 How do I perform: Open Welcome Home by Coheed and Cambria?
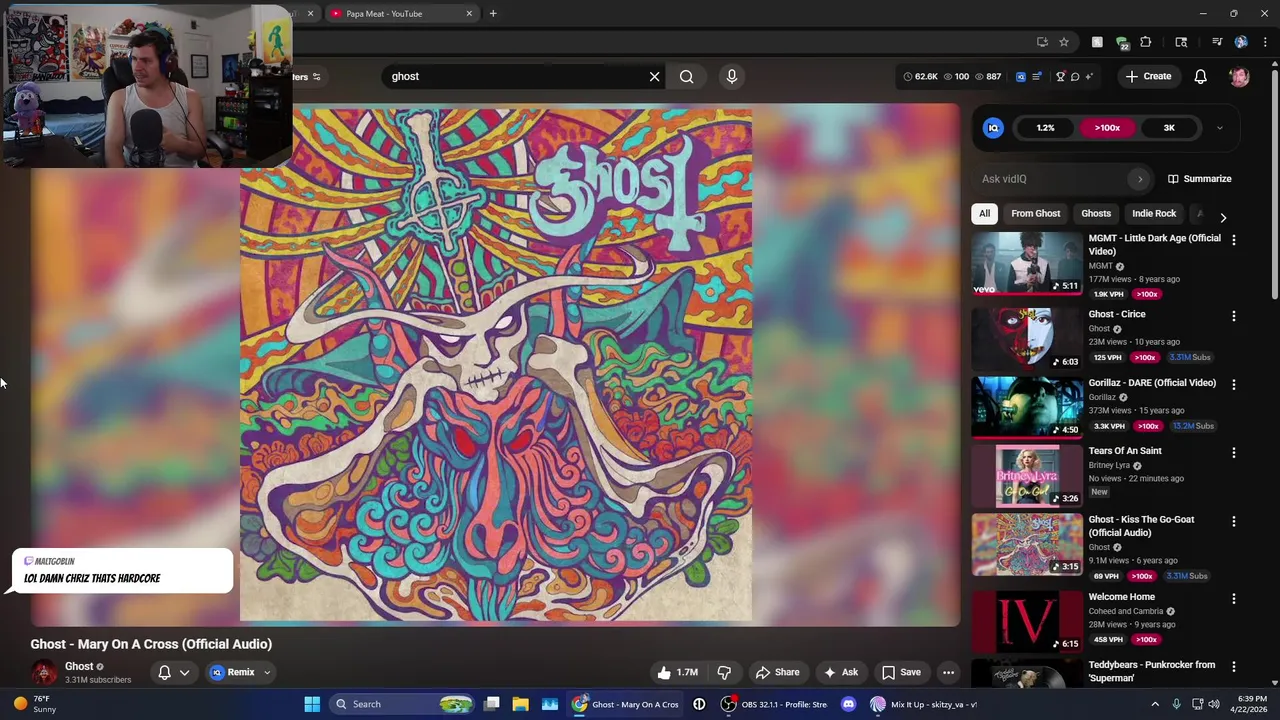coord(1122,597)
